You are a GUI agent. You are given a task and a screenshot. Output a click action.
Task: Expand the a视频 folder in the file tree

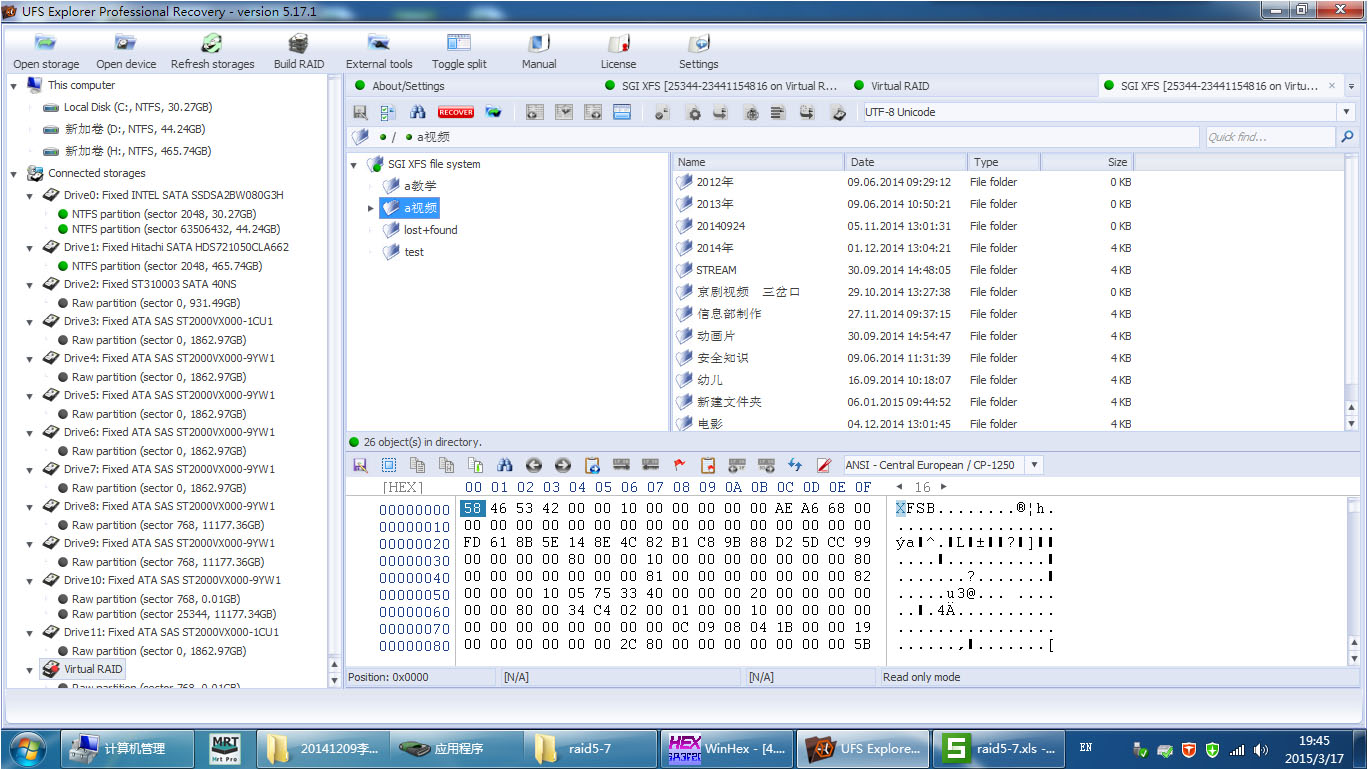click(x=371, y=208)
